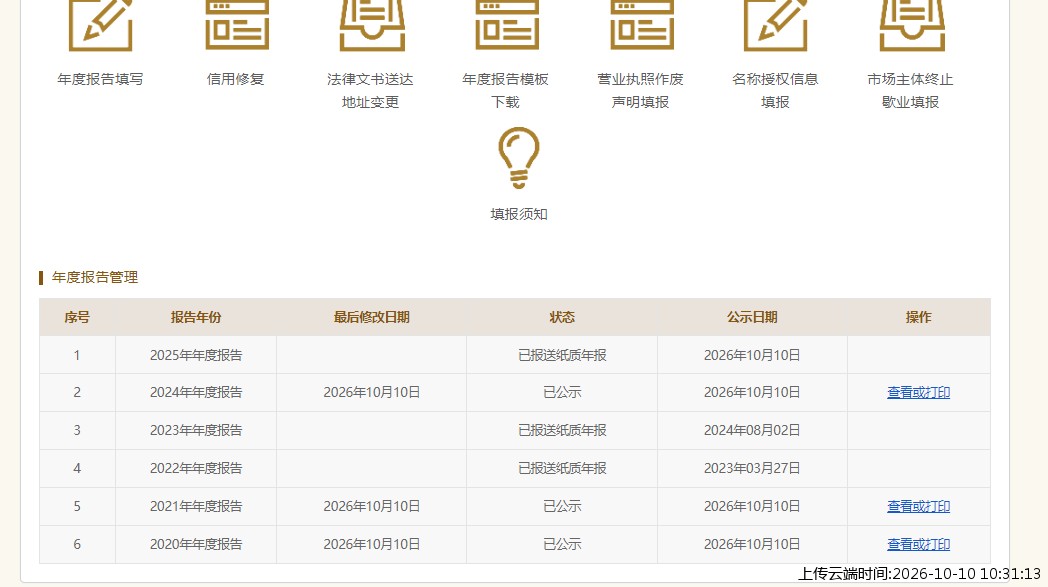Click the 操作 column header
The height and width of the screenshot is (587, 1048).
coord(918,318)
